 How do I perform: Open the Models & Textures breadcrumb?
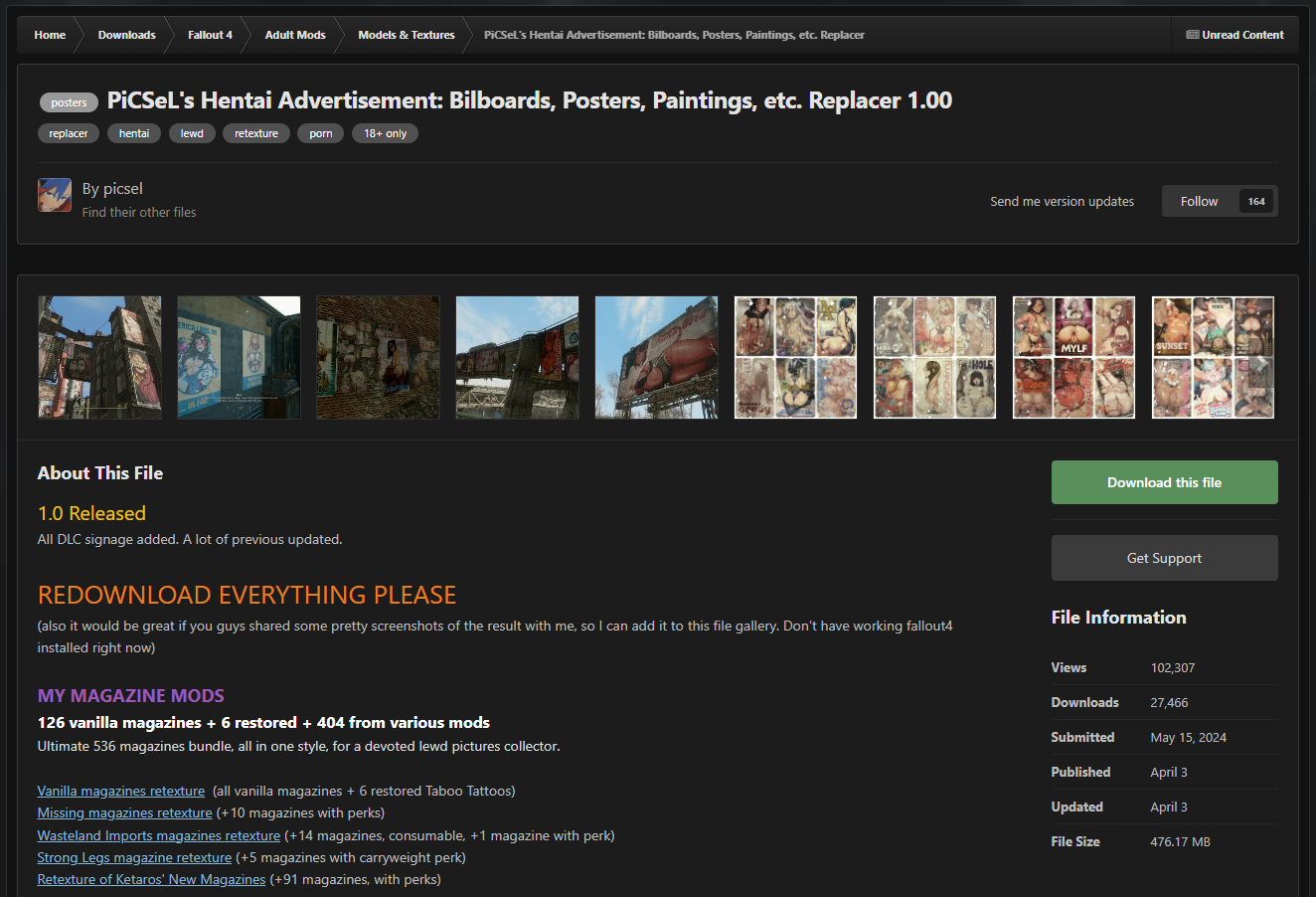pos(407,35)
